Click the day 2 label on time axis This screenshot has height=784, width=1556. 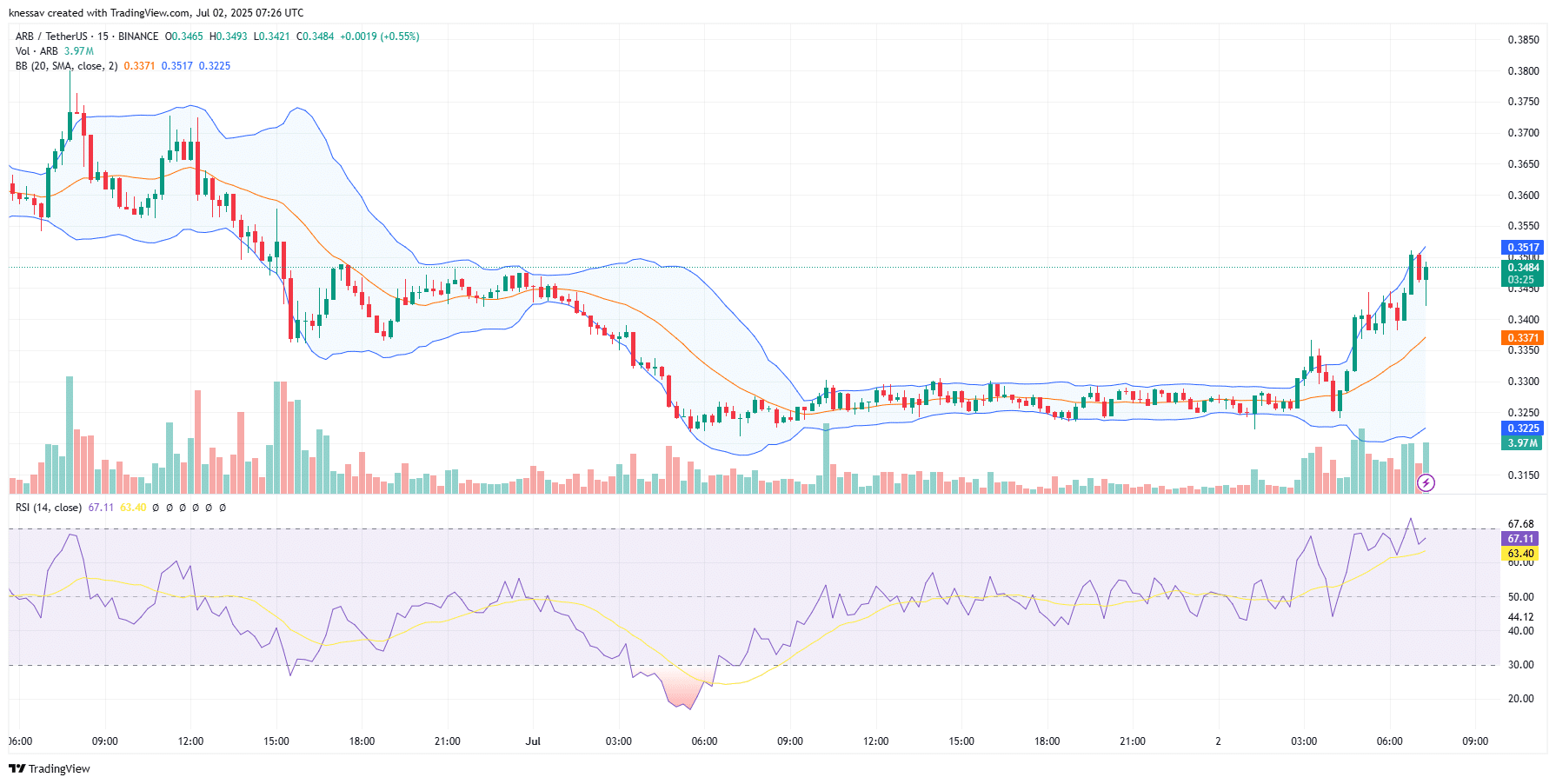[x=1218, y=741]
